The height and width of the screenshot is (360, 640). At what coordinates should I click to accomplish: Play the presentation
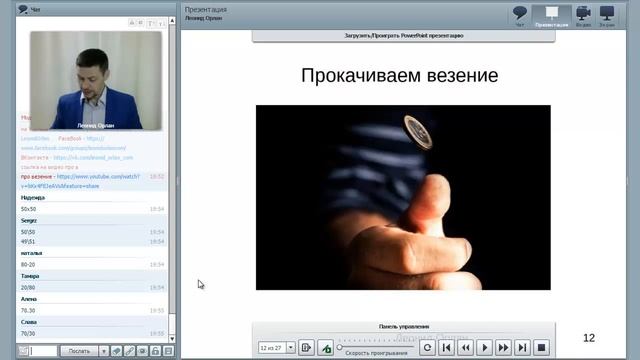tap(484, 348)
